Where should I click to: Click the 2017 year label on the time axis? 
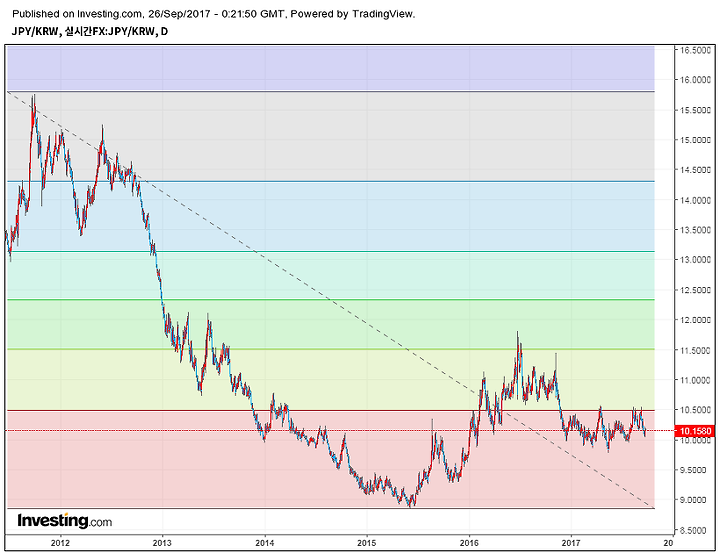(571, 543)
